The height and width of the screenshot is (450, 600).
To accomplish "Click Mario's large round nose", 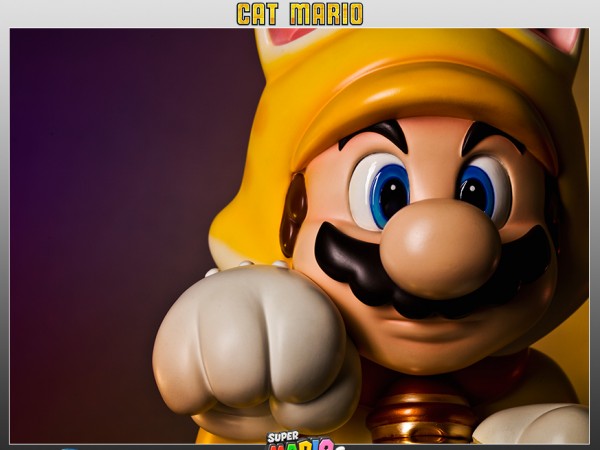I will [440, 246].
